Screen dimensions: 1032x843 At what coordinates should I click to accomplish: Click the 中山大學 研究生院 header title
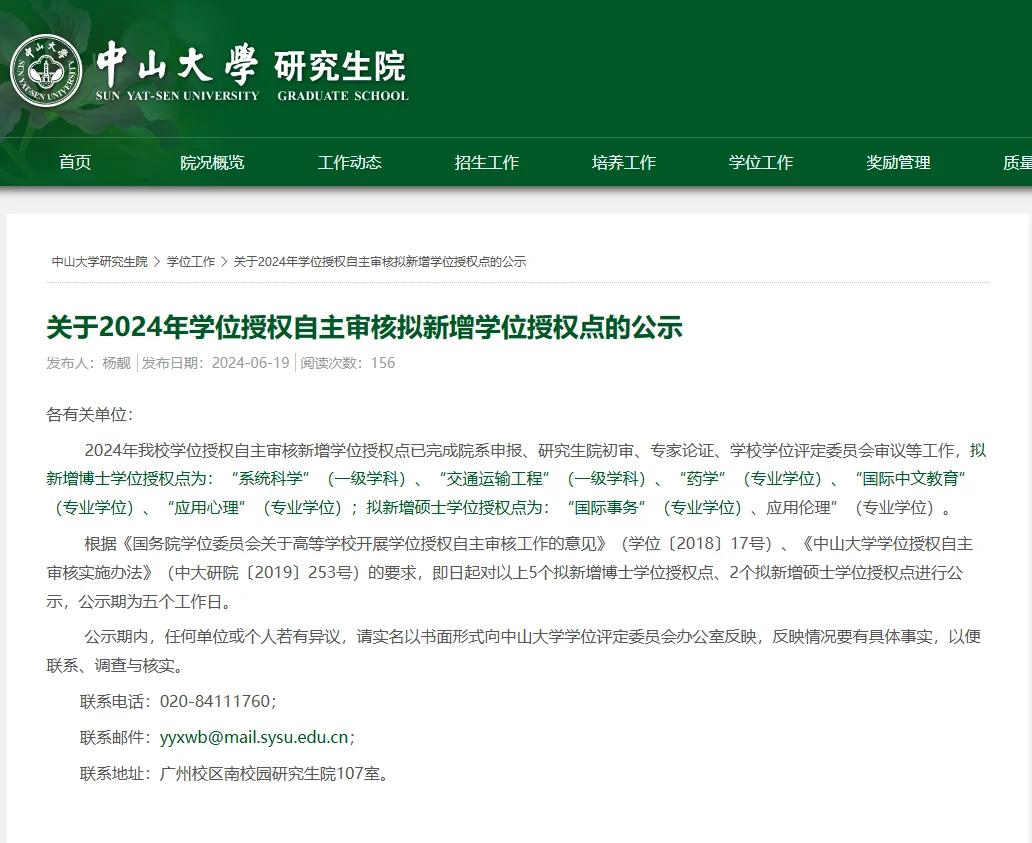(252, 71)
